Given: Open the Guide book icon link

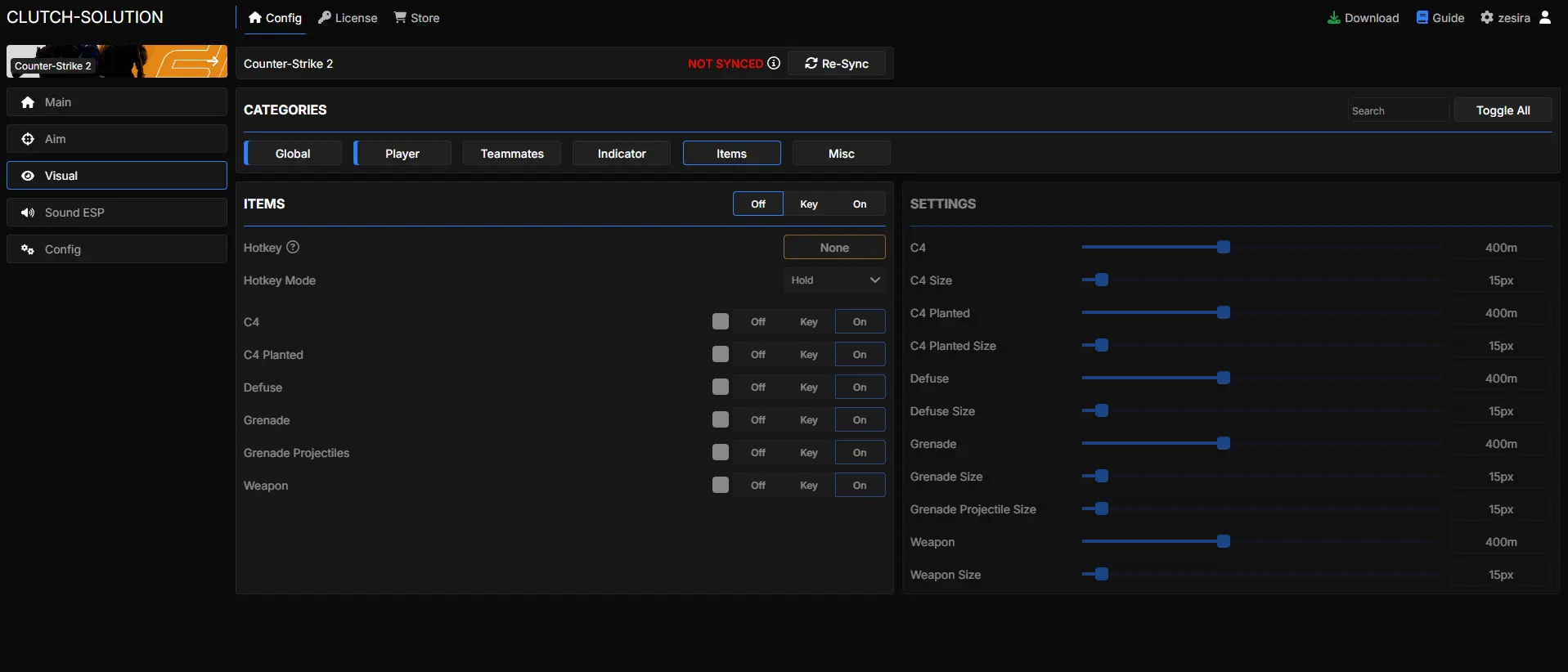Looking at the screenshot, I should click(1422, 17).
